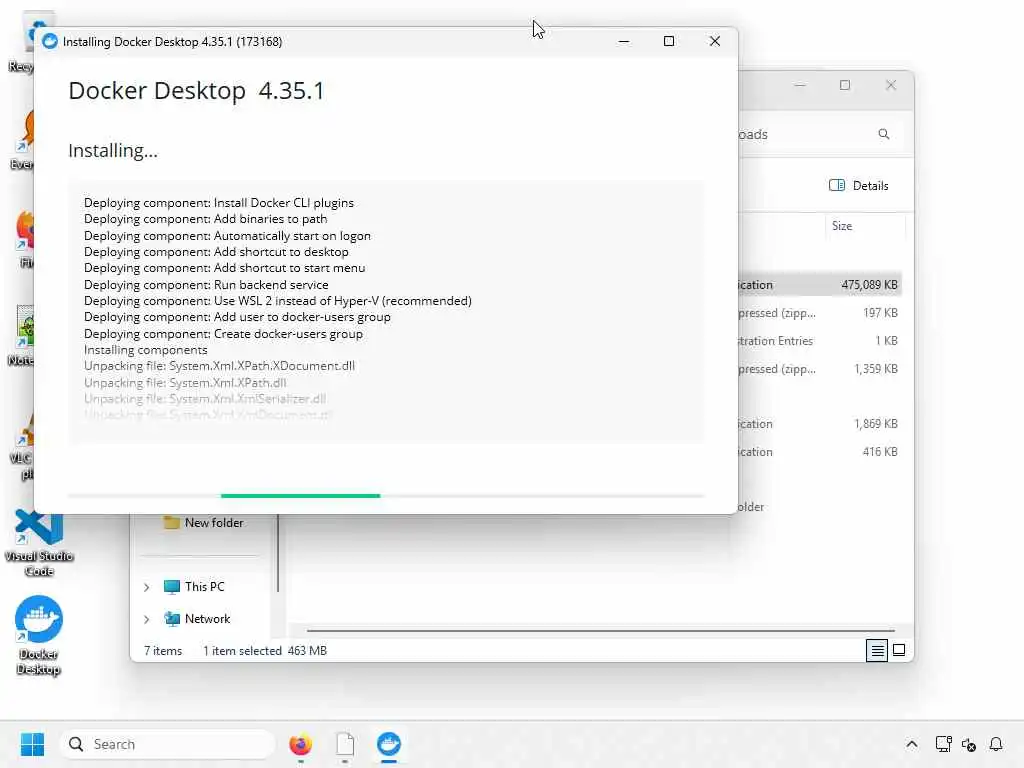Click the installer green progress bar

pos(300,496)
